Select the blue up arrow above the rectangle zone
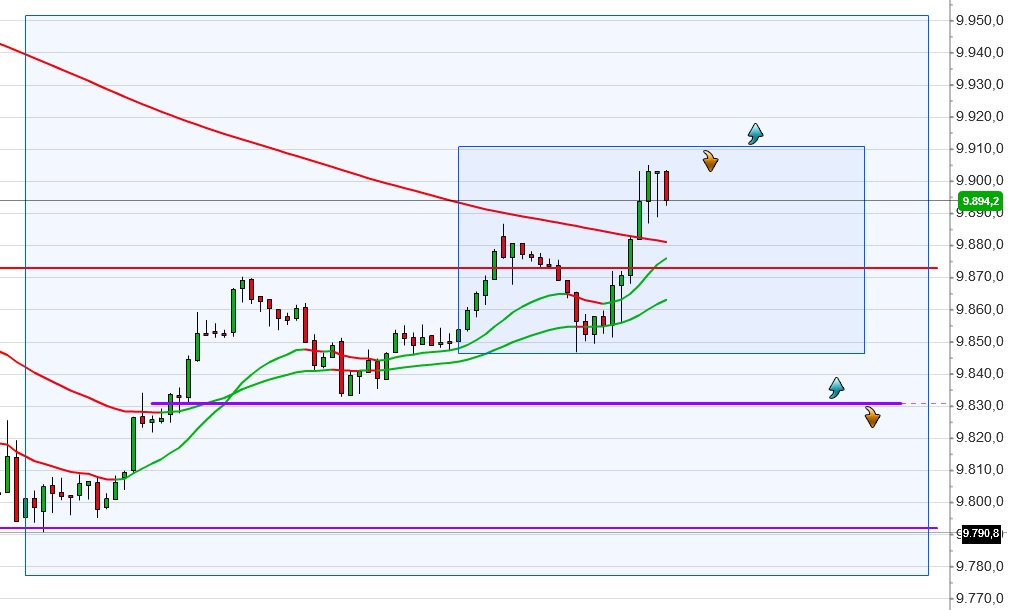1014x610 pixels. pyautogui.click(x=756, y=132)
